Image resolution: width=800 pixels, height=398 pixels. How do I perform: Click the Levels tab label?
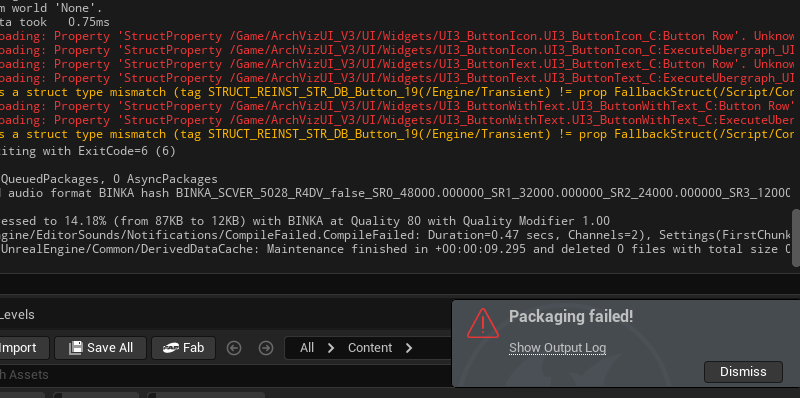click(17, 315)
